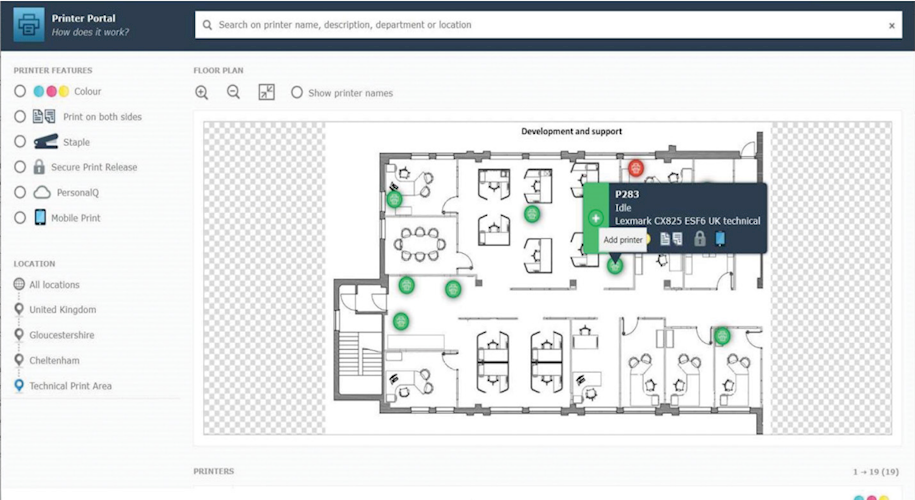Viewport: 915px width, 500px height.
Task: Click the green P283 marker under the popup
Action: point(615,266)
